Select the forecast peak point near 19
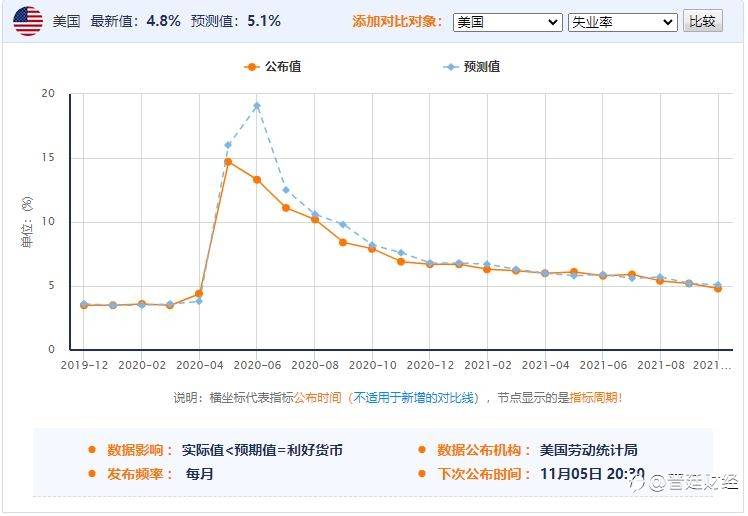 [257, 106]
